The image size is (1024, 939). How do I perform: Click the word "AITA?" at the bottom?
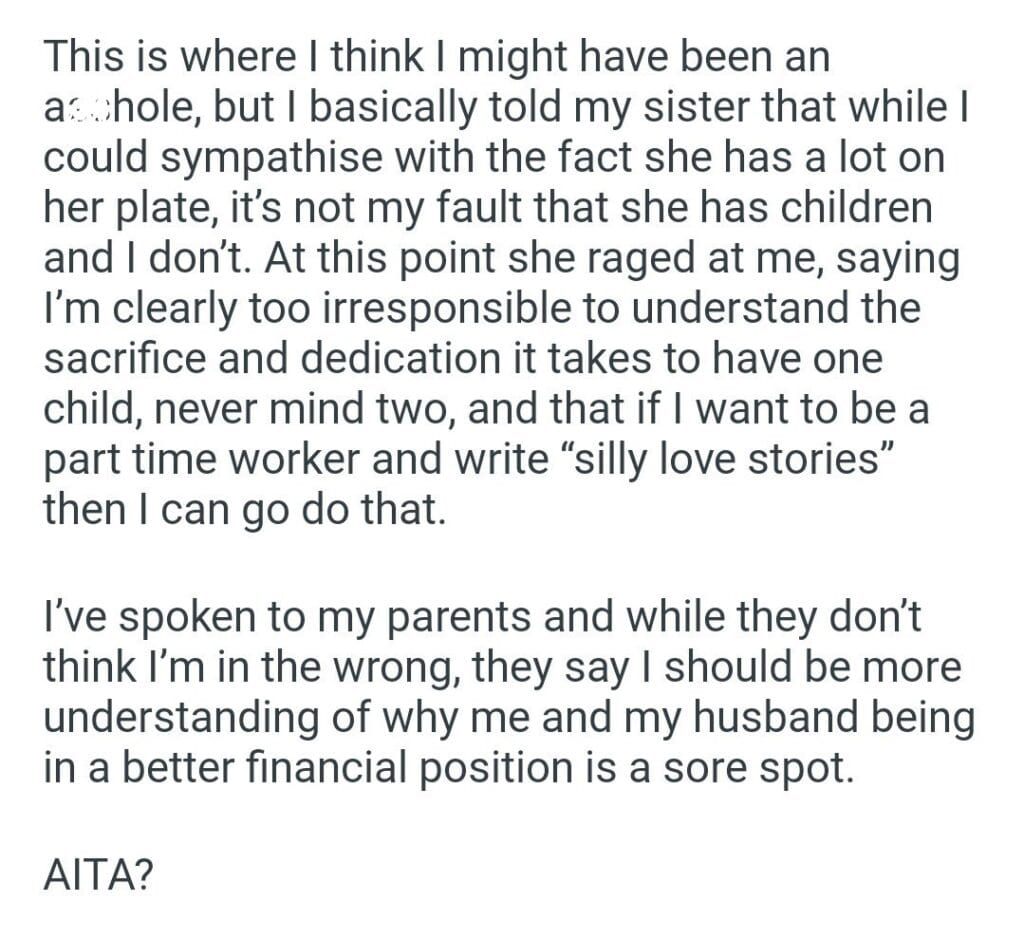click(x=99, y=875)
